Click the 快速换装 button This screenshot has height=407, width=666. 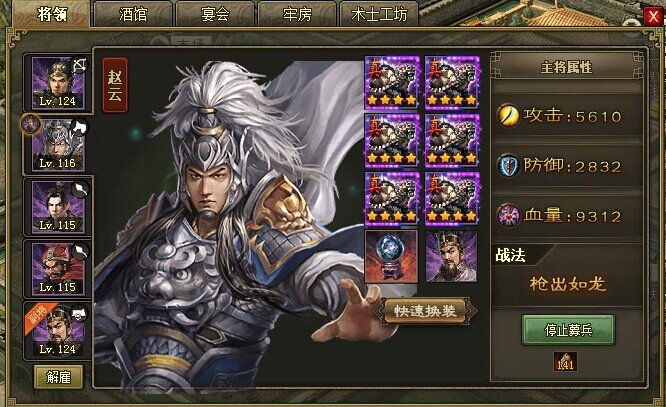pos(425,311)
